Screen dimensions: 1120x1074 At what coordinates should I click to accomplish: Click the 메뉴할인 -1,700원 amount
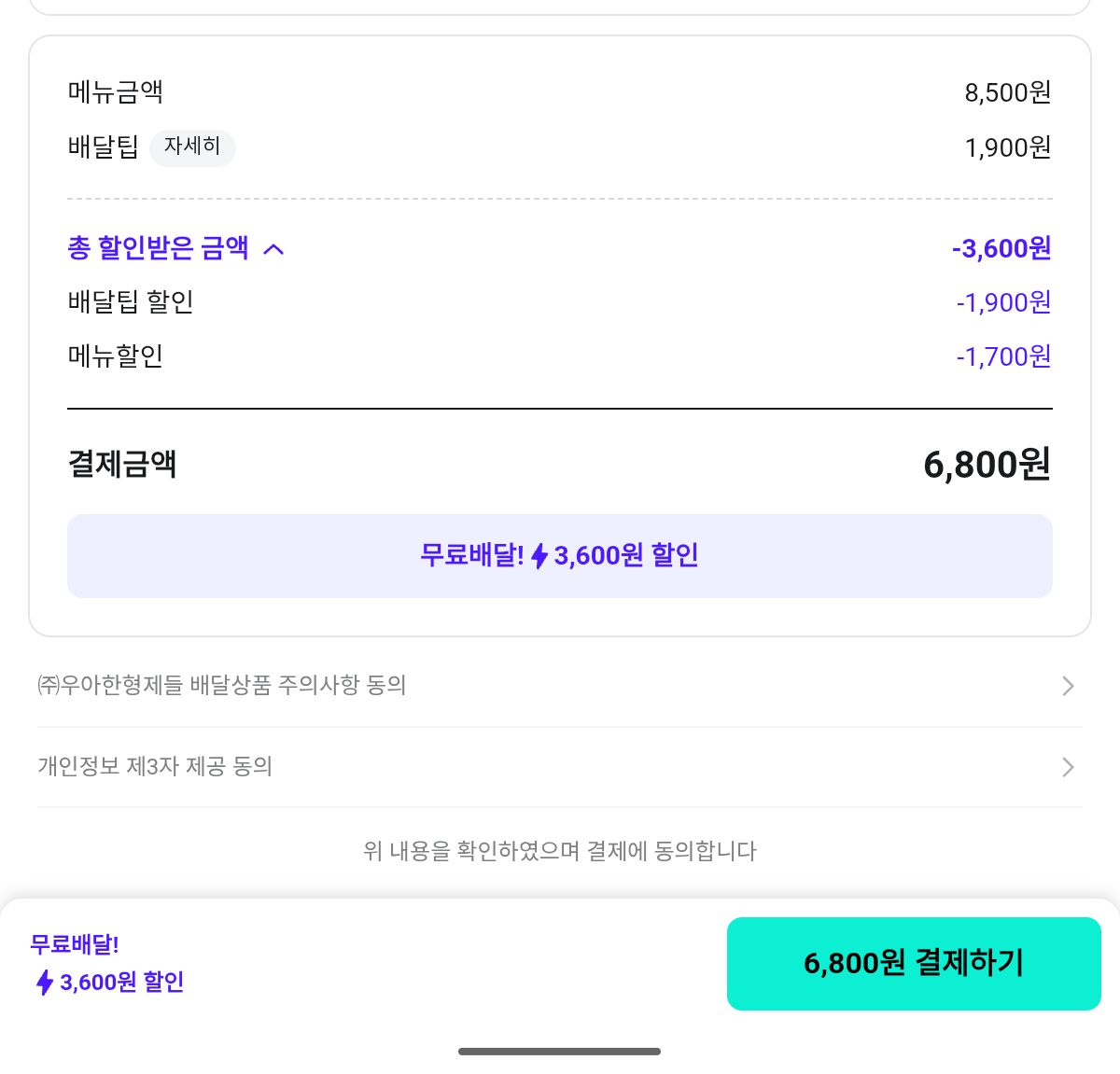tap(1003, 356)
